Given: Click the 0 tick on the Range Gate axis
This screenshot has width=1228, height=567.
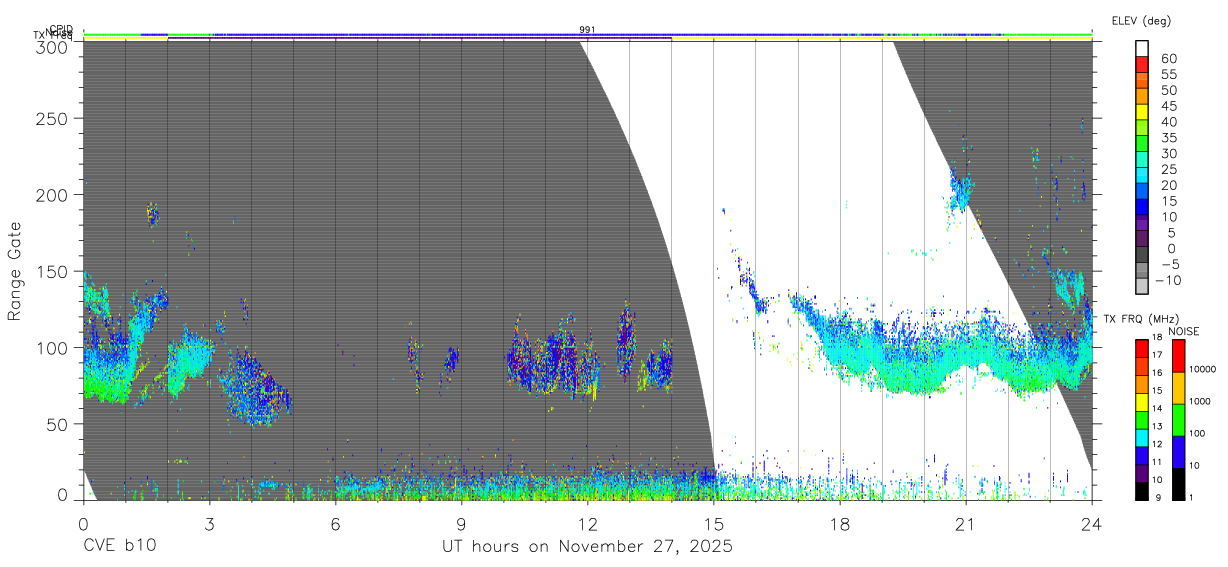Looking at the screenshot, I should click(x=62, y=494).
